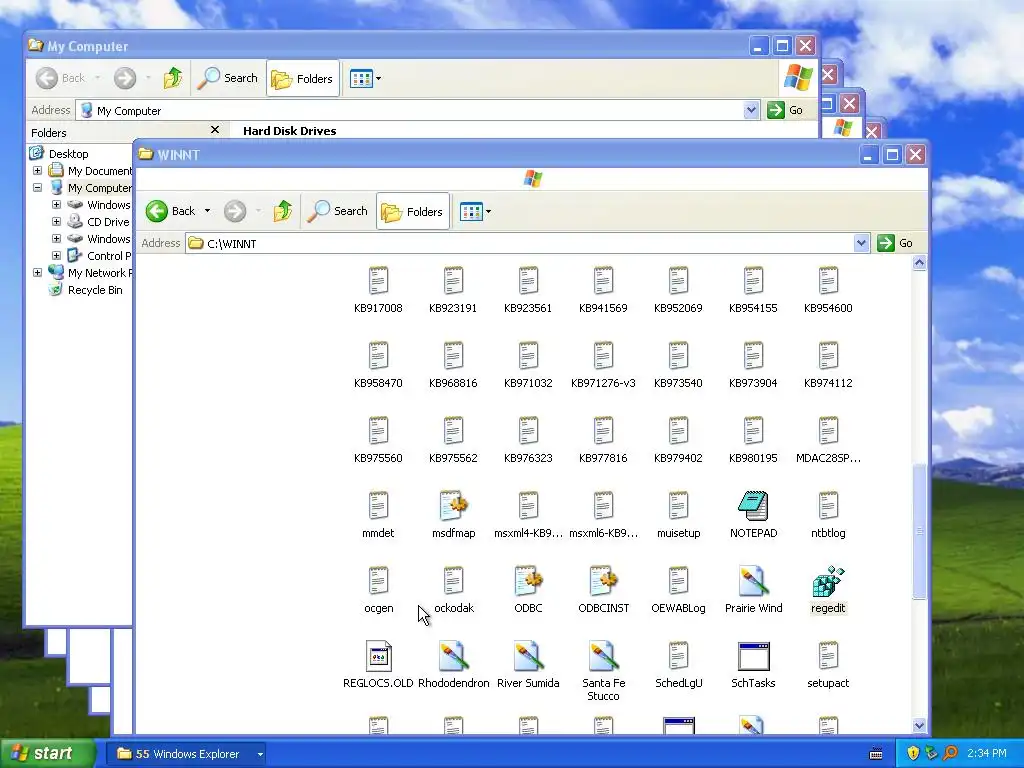Viewport: 1024px width, 768px height.
Task: Select the muisetup log file
Action: point(678,506)
